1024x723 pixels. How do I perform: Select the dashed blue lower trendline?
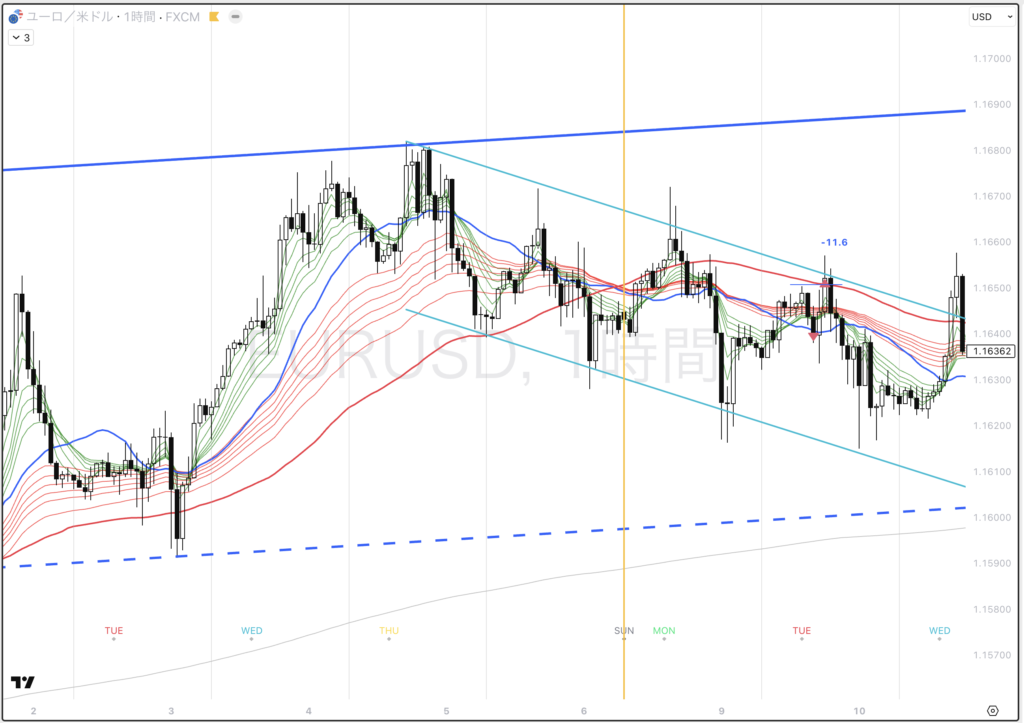pos(300,548)
